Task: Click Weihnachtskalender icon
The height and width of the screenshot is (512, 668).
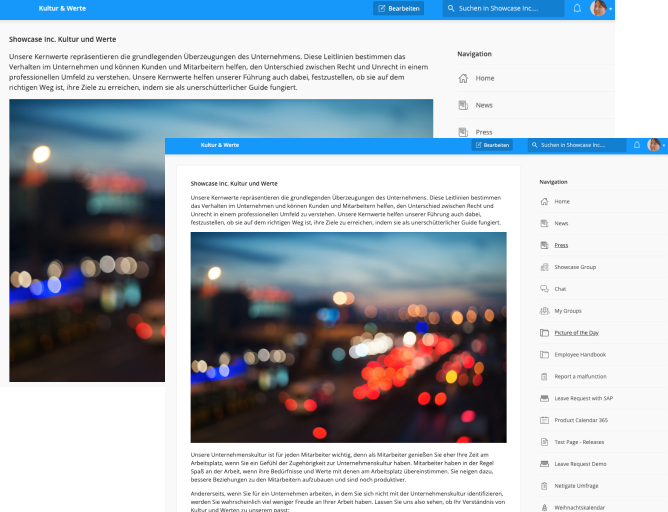Action: pyautogui.click(x=544, y=507)
